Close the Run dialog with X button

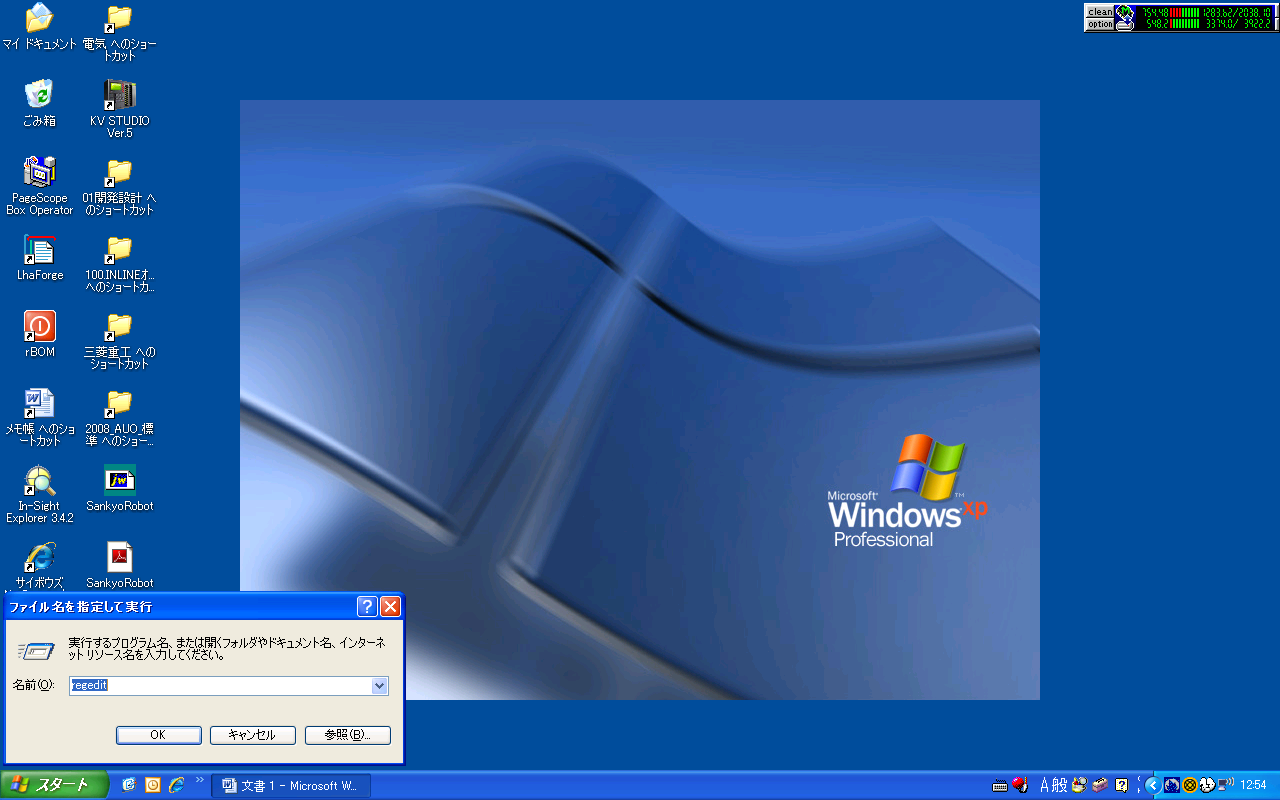[390, 606]
